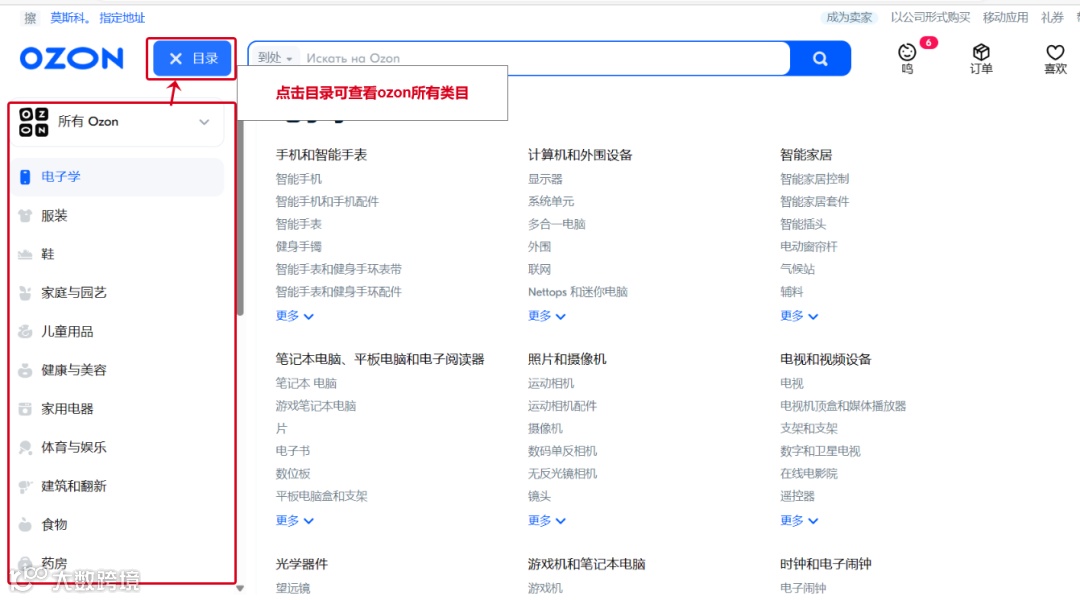The width and height of the screenshot is (1080, 600).
Task: Open 显示器 subcategory link
Action: tap(545, 179)
